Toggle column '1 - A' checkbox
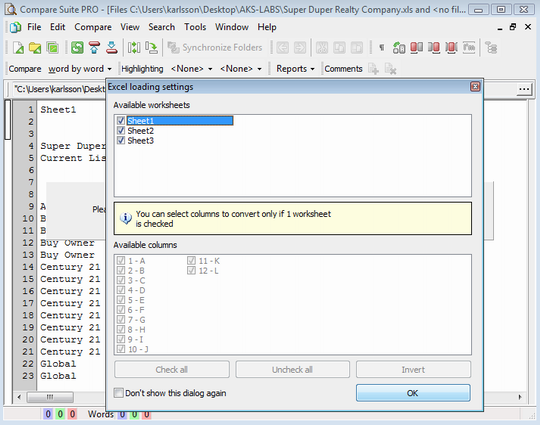 (121, 261)
